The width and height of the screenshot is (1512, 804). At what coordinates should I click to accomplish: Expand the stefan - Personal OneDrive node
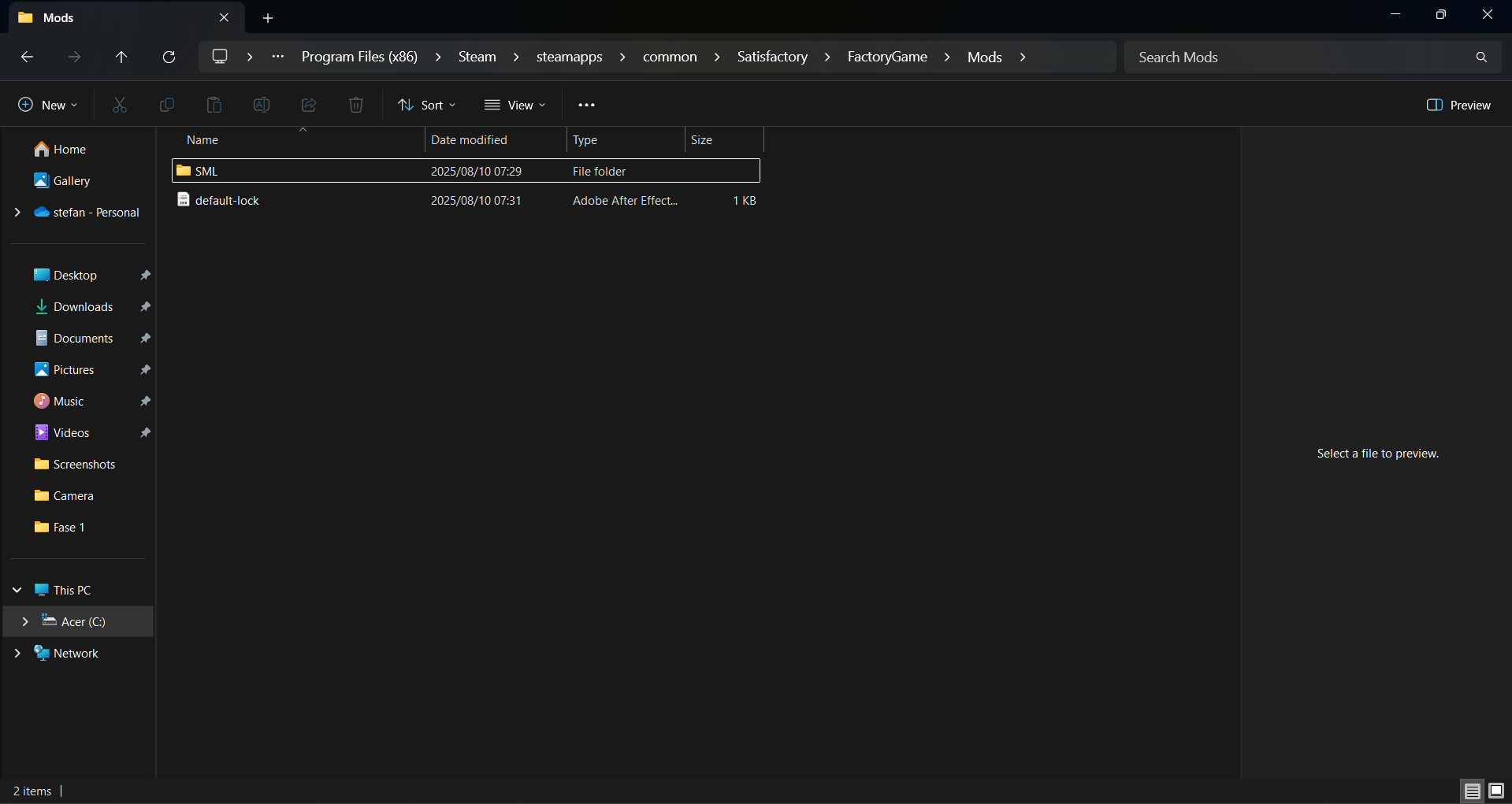(x=17, y=212)
